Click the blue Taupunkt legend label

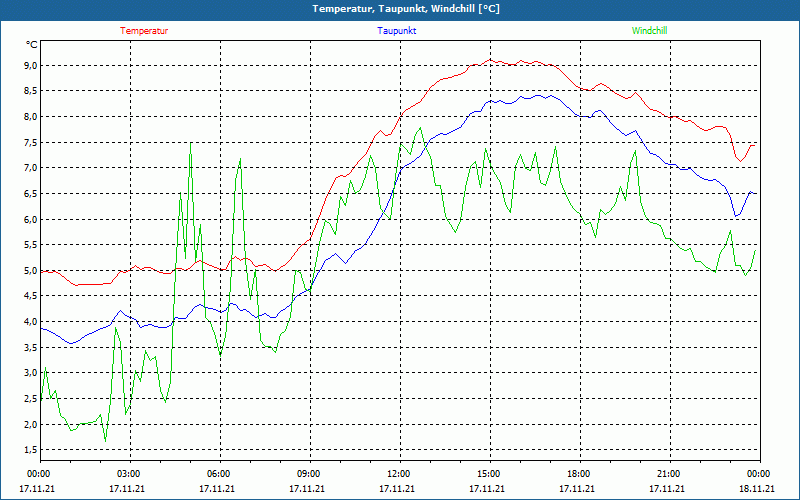click(x=396, y=31)
